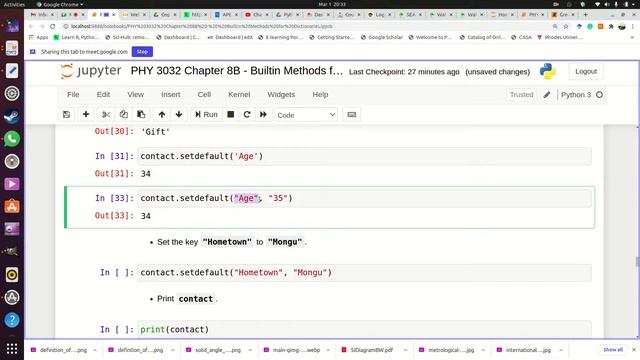The width and height of the screenshot is (640, 360).
Task: Click into the In [31] setdefault('Age') cell
Action: click(364, 156)
